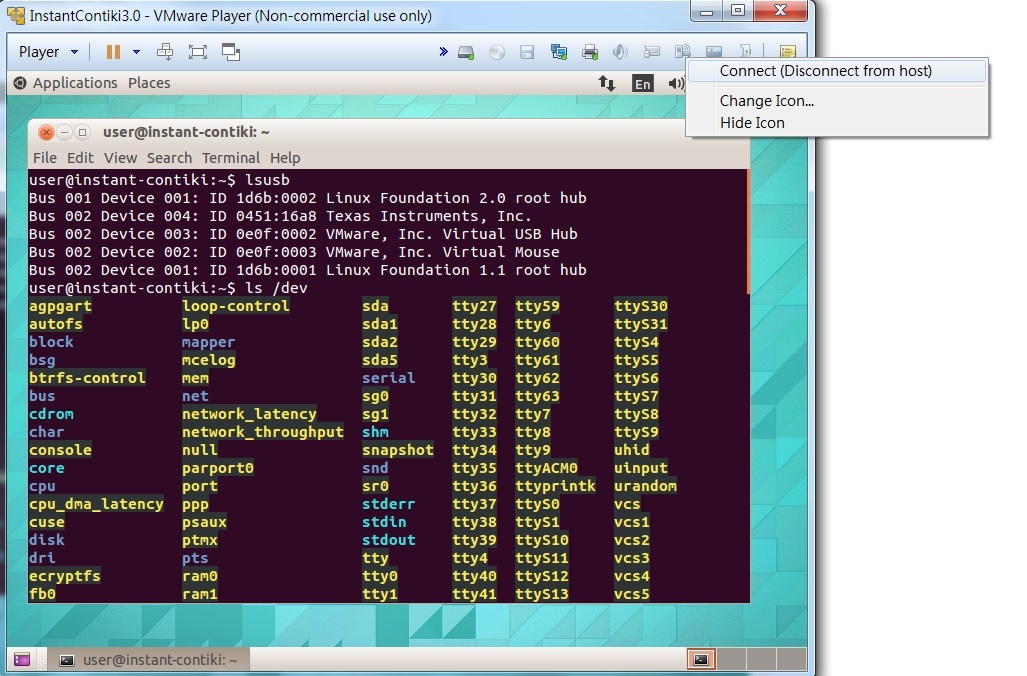Enter VMware full screen mode
Viewport: 1027px width, 676px height.
pyautogui.click(x=198, y=52)
